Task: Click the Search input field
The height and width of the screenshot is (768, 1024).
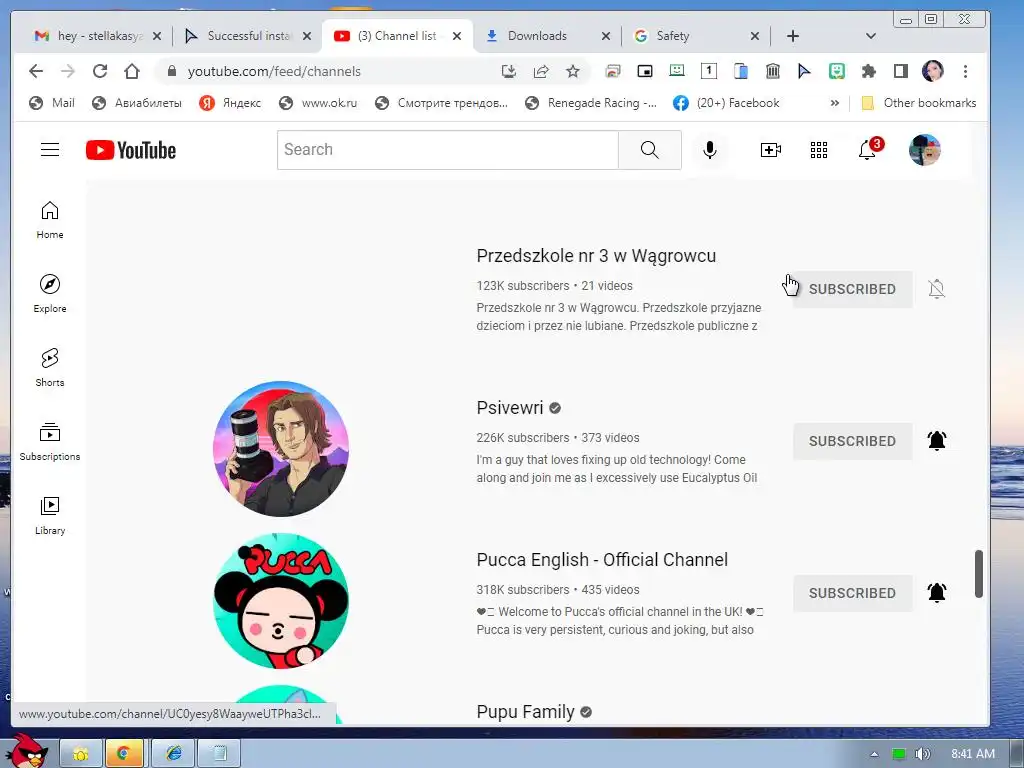Action: coord(447,150)
